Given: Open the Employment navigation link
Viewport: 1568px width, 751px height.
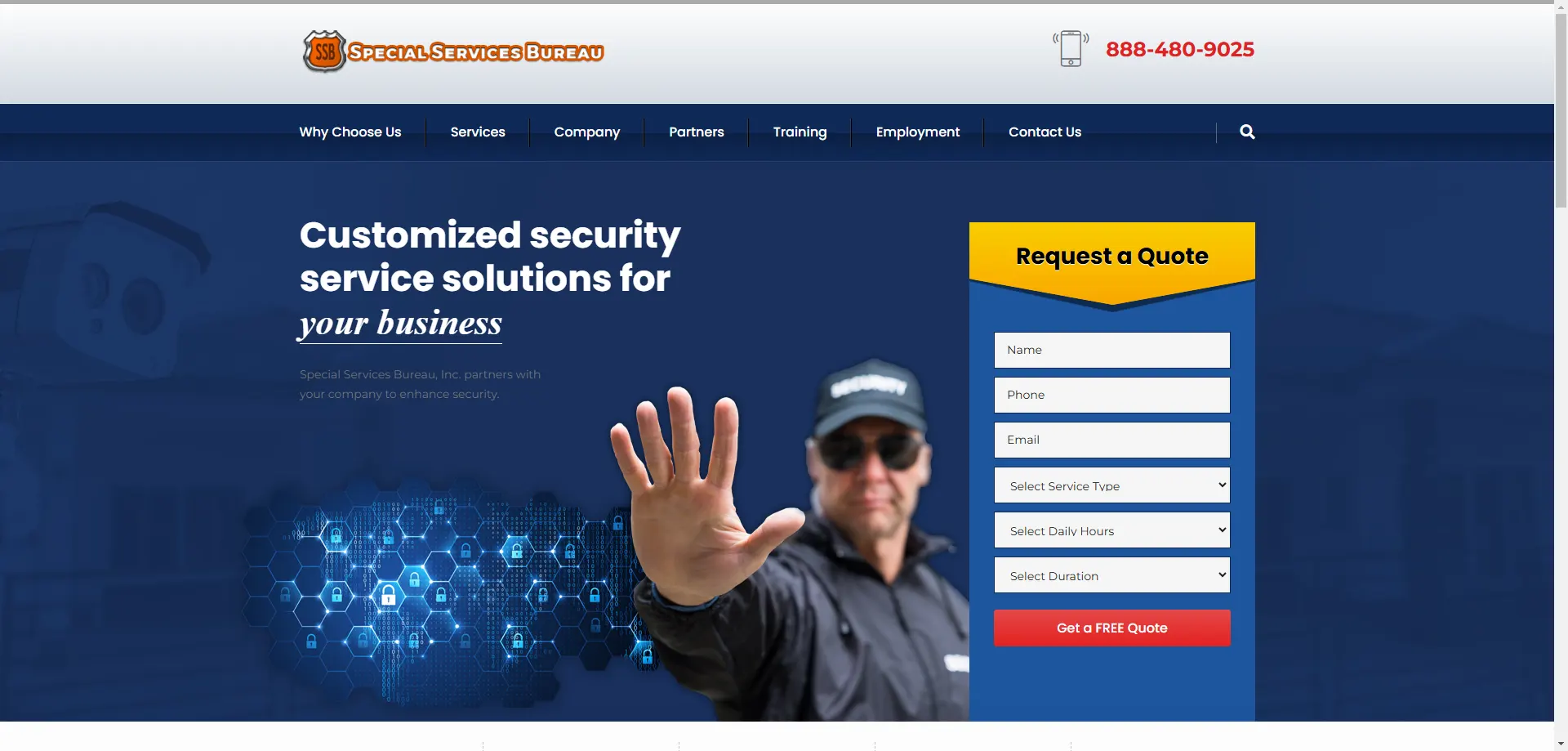Looking at the screenshot, I should click(x=918, y=132).
